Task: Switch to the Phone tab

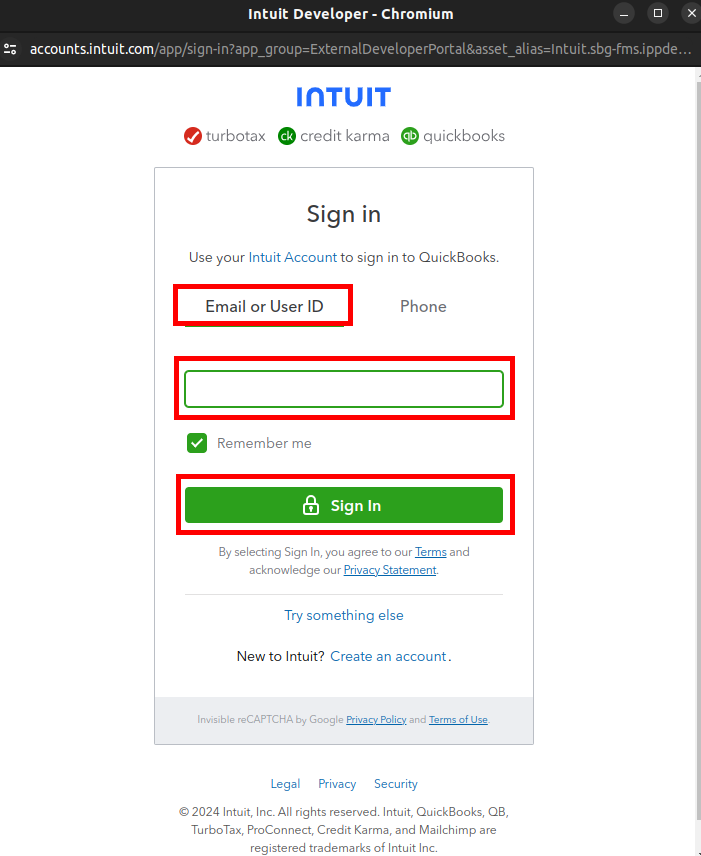Action: [423, 306]
